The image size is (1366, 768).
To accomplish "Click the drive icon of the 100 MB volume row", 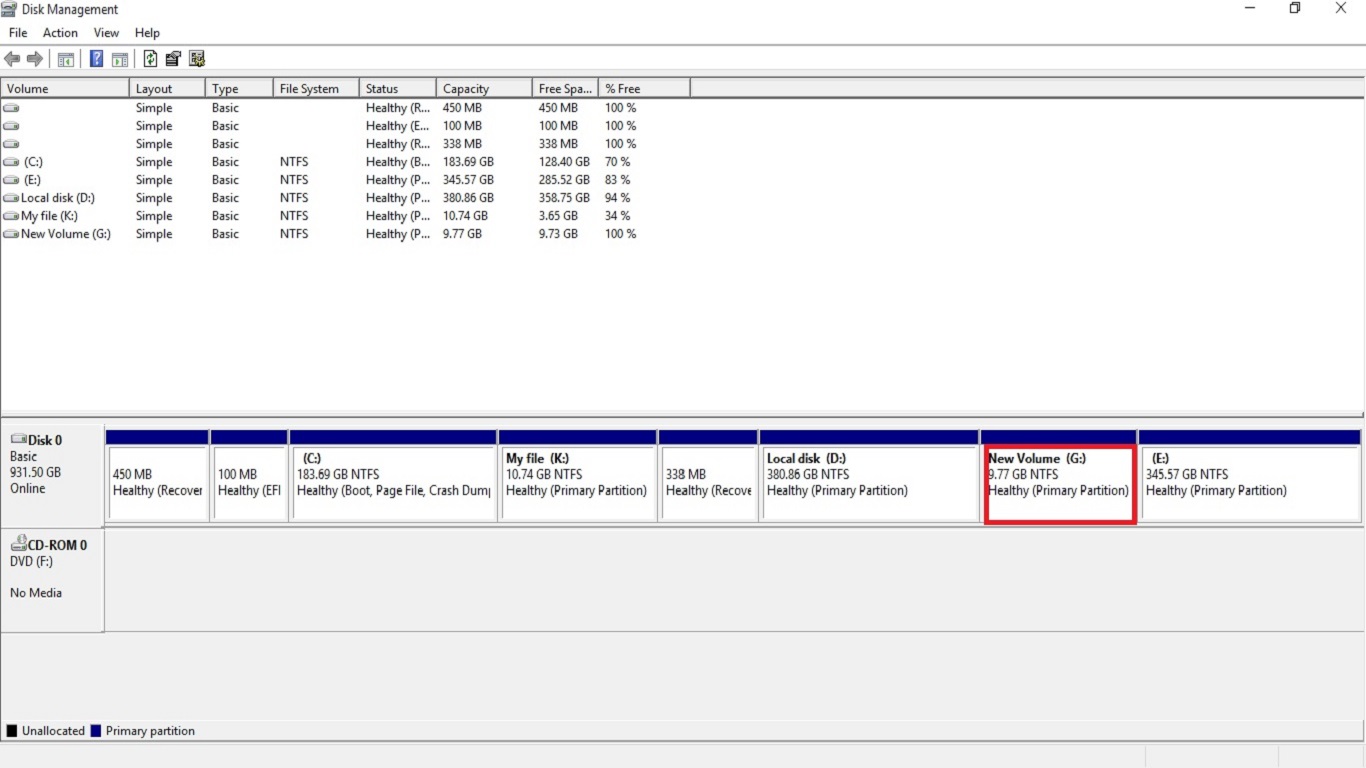I will [11, 126].
